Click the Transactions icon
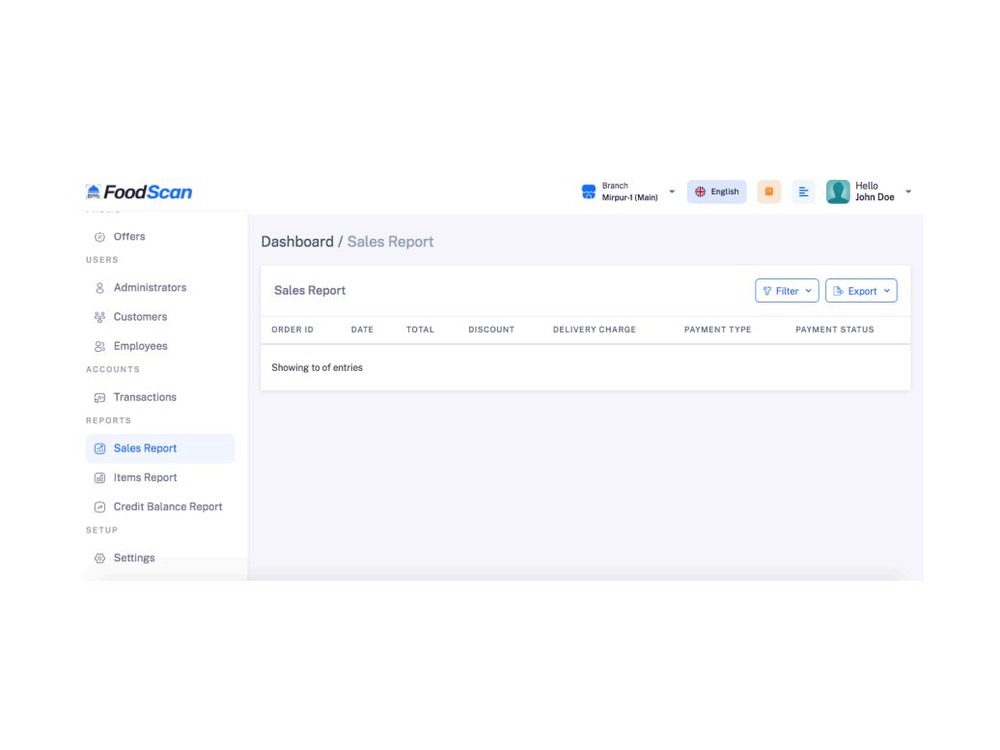 99,398
